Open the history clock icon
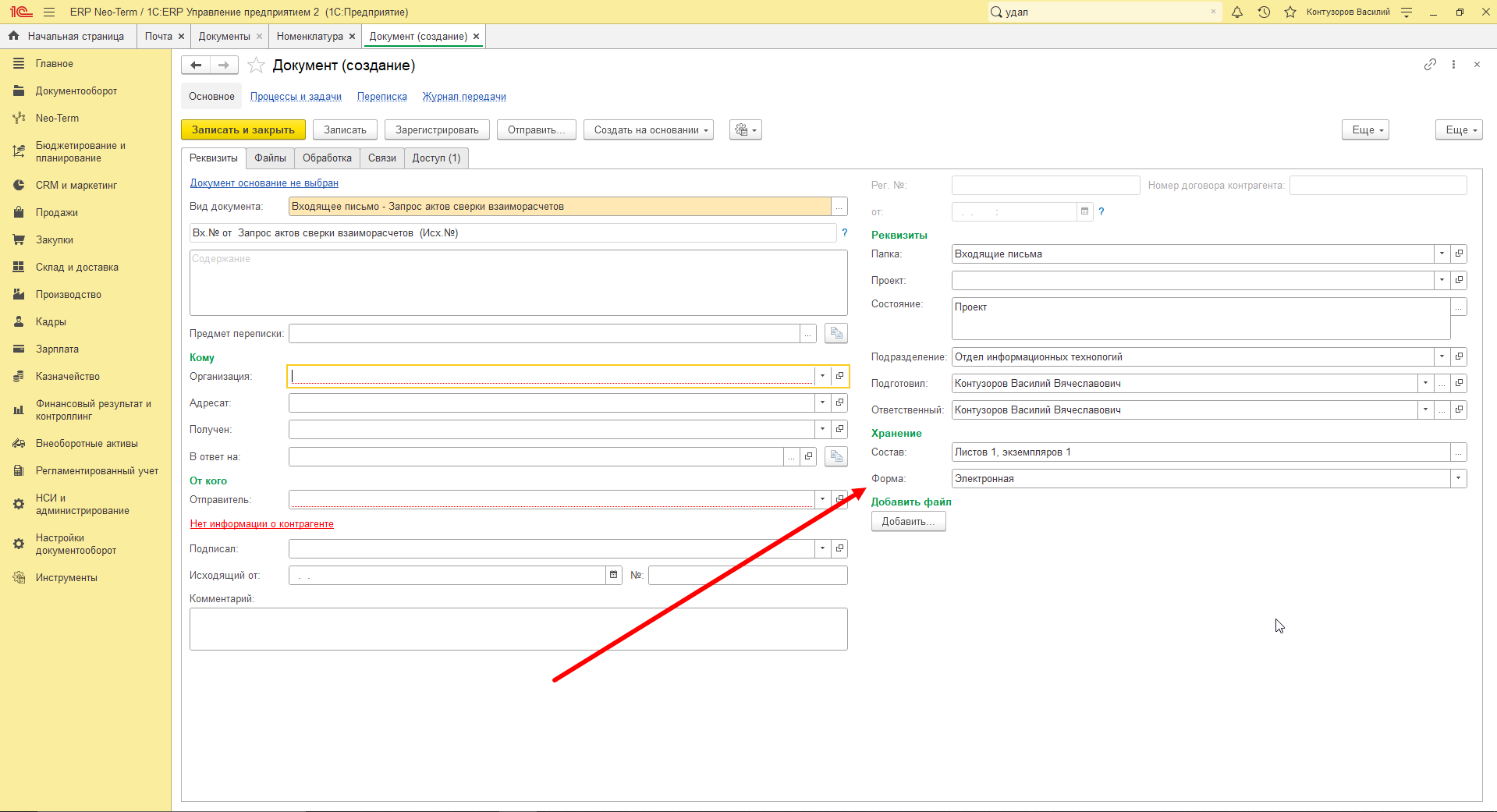The width and height of the screenshot is (1497, 812). [x=1264, y=12]
